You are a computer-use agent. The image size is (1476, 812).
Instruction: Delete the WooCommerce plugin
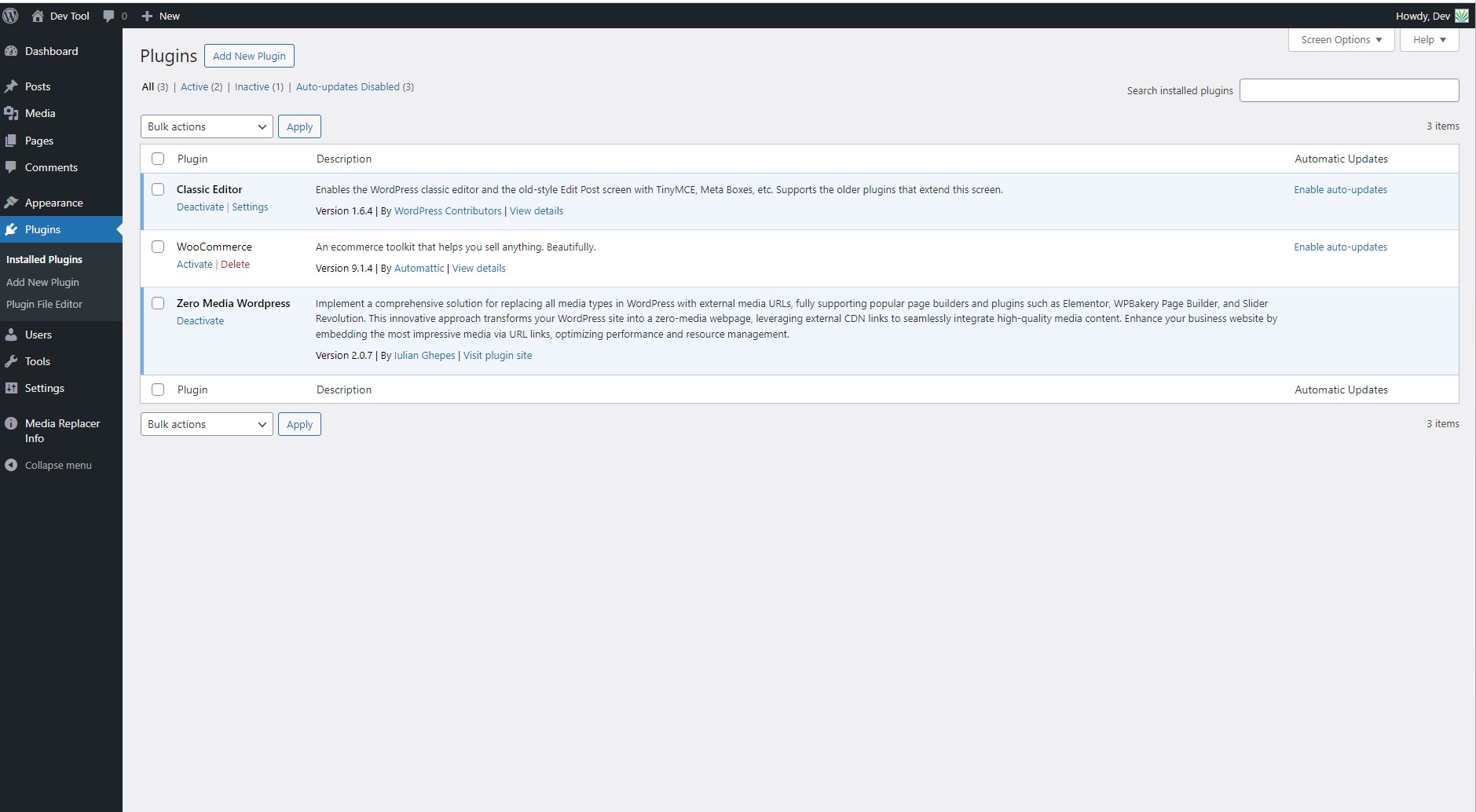pos(235,264)
